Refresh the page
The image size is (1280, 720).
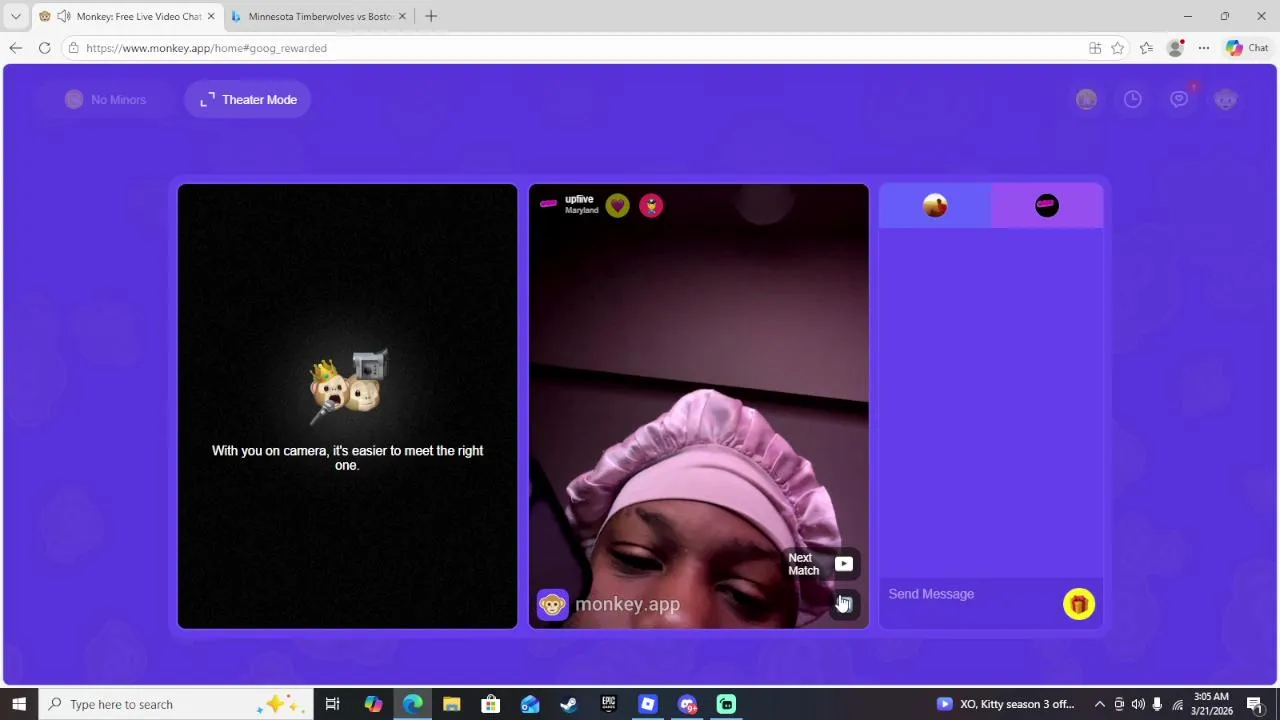click(44, 48)
